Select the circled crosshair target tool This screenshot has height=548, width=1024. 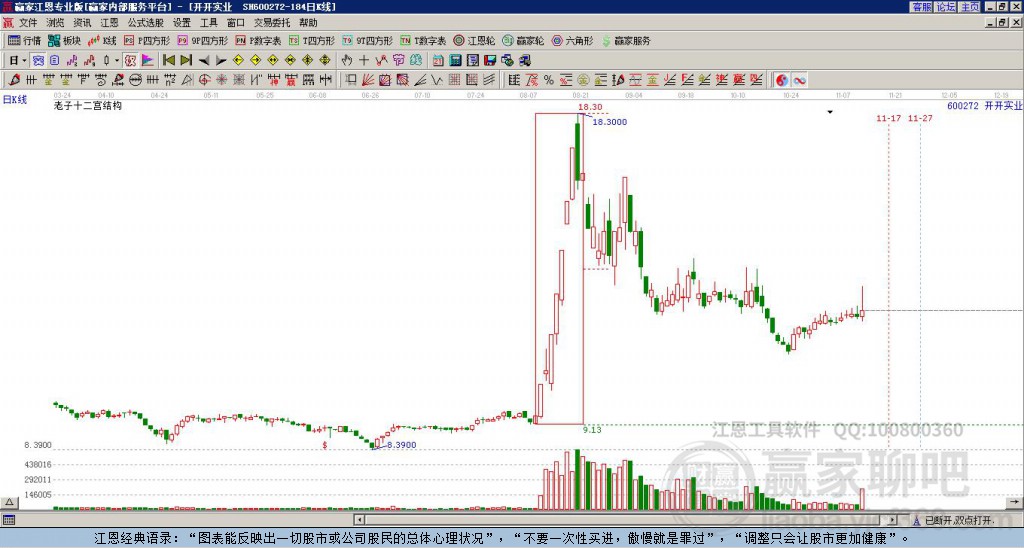[204, 80]
